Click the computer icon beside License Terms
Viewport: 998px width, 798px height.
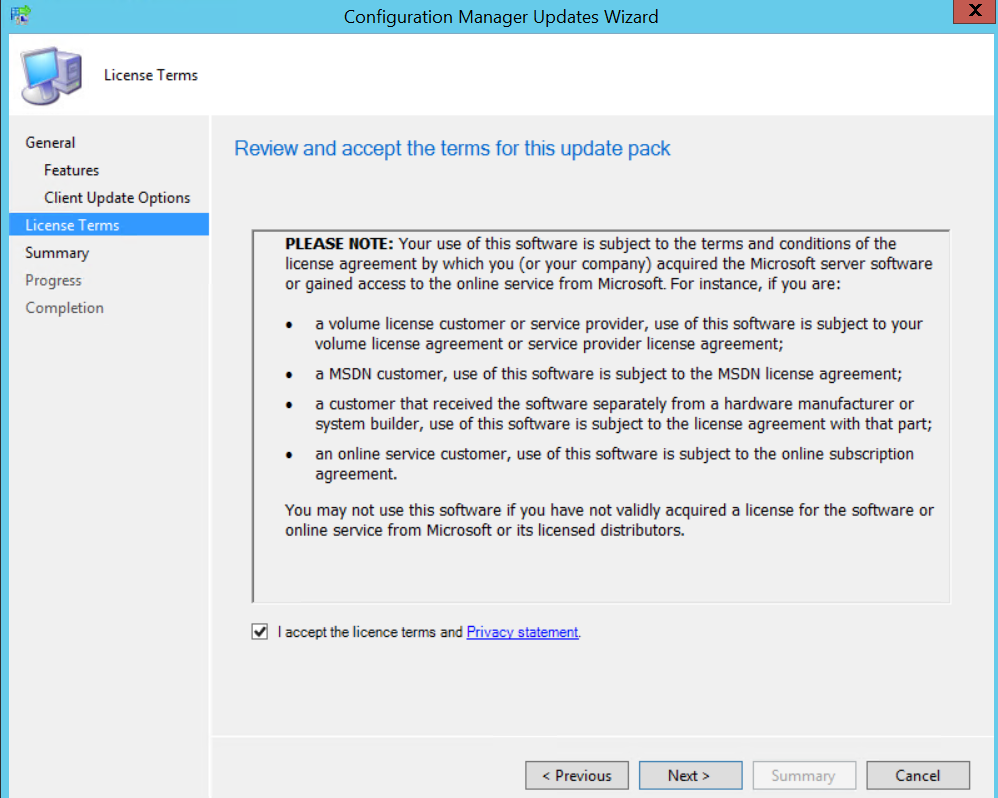pos(53,76)
